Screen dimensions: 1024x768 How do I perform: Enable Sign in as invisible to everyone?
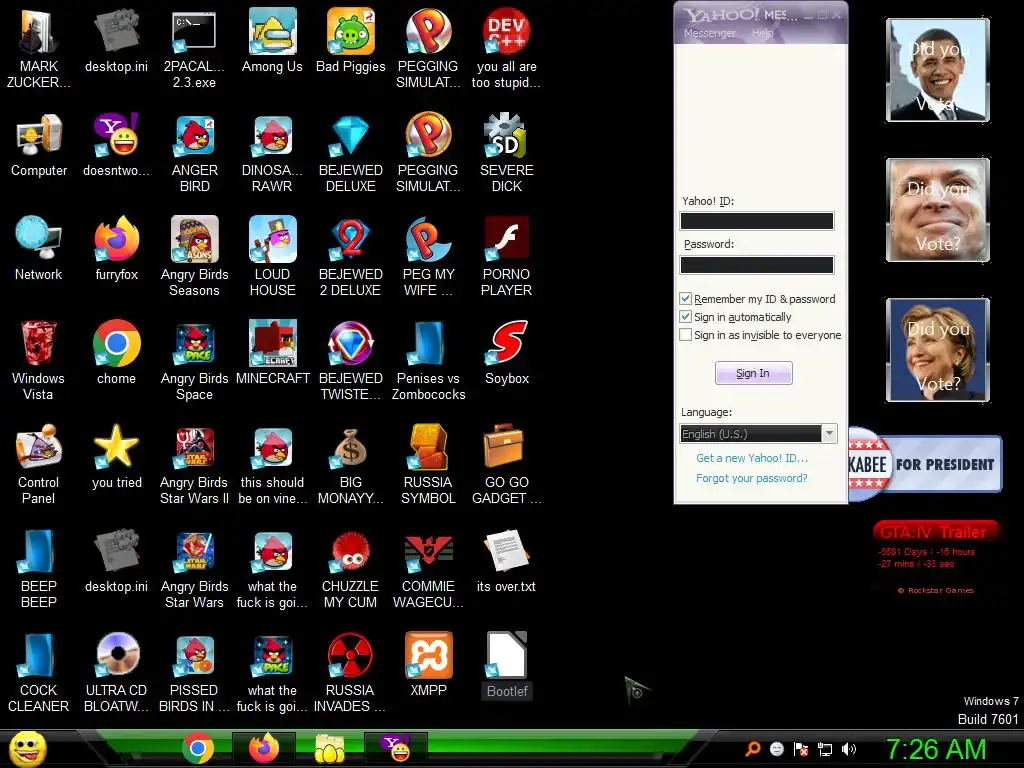(x=686, y=335)
